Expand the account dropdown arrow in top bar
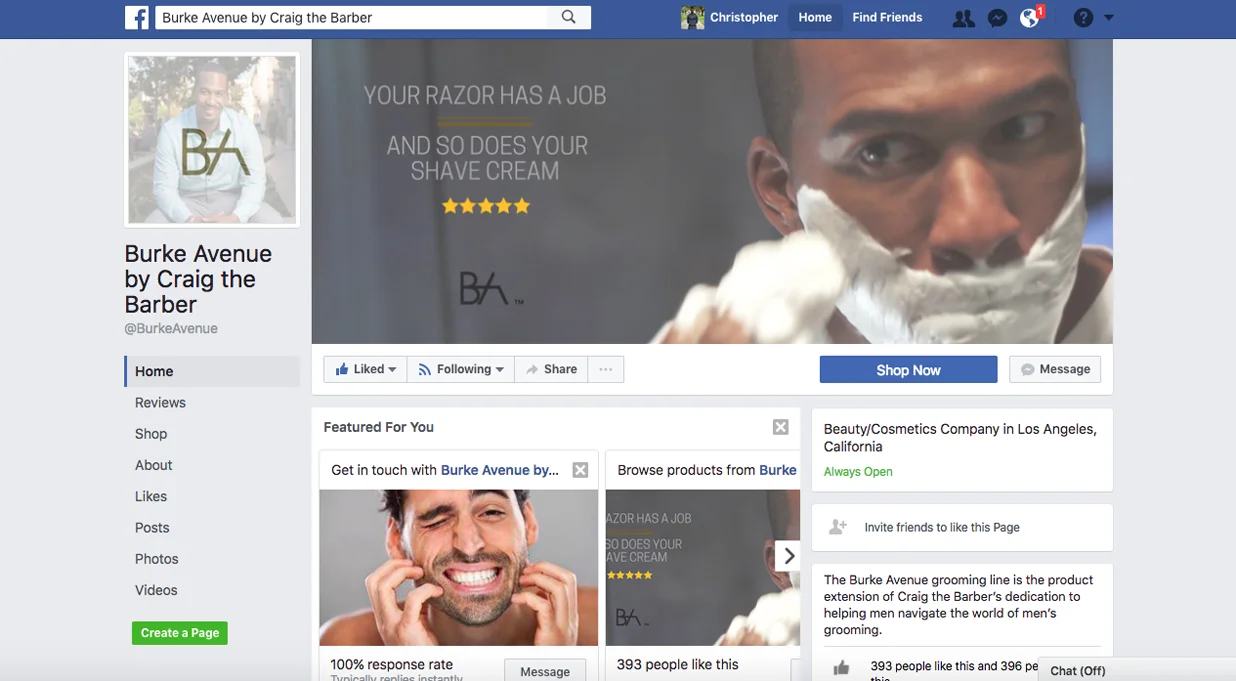The width and height of the screenshot is (1236, 681). coord(1108,18)
